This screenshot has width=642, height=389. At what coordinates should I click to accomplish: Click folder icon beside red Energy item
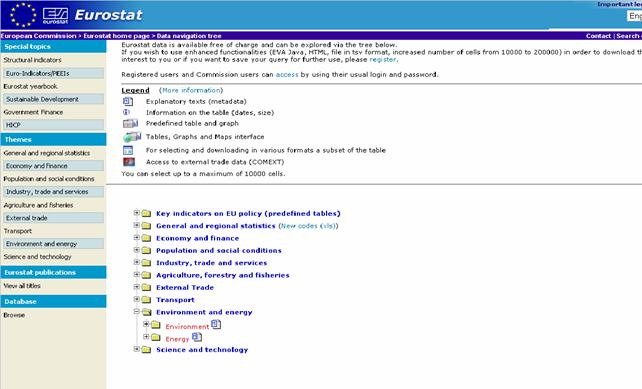[x=156, y=338]
